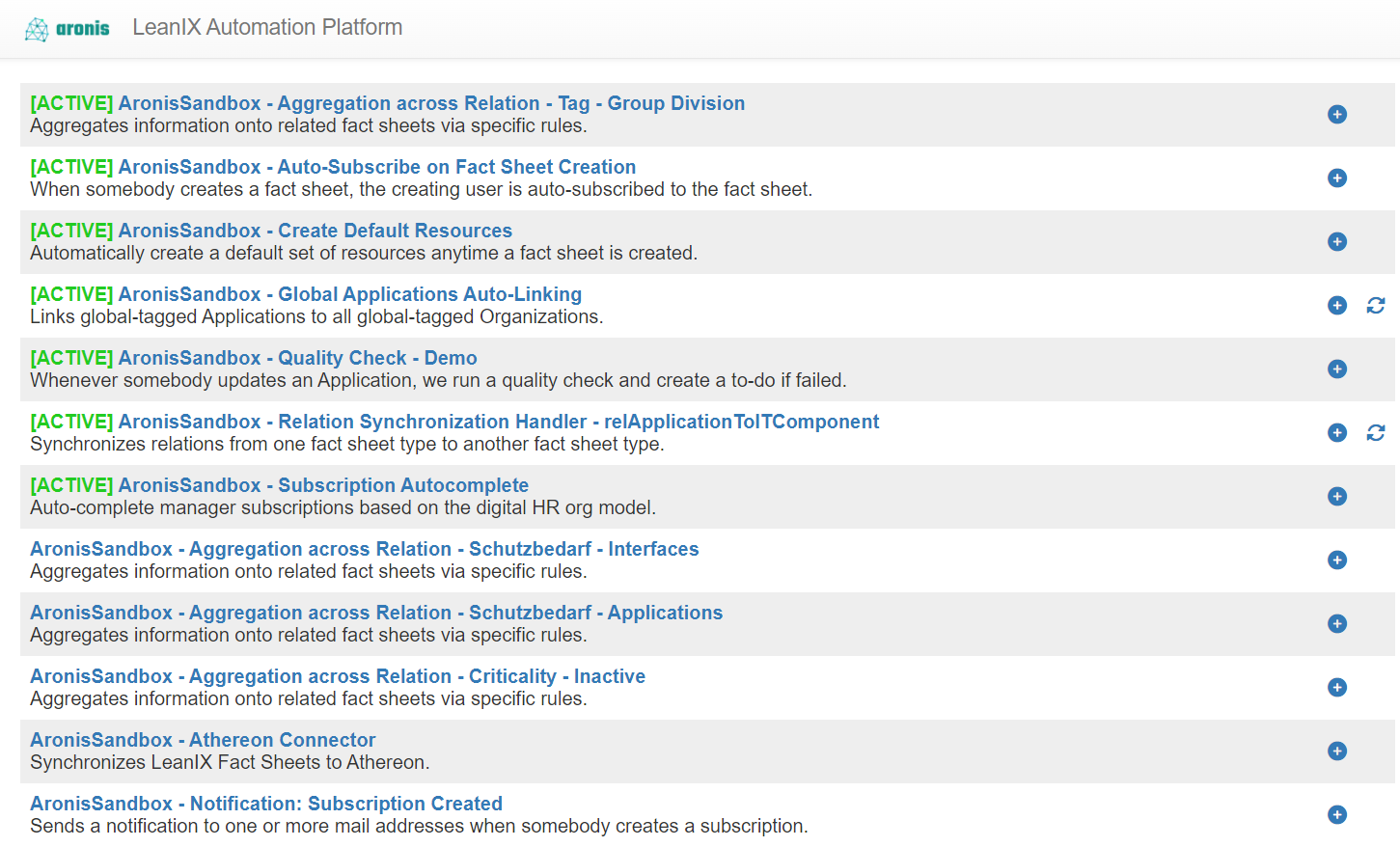Open Aggregation across Relation - Schutzbedarf - Applications

376,613
